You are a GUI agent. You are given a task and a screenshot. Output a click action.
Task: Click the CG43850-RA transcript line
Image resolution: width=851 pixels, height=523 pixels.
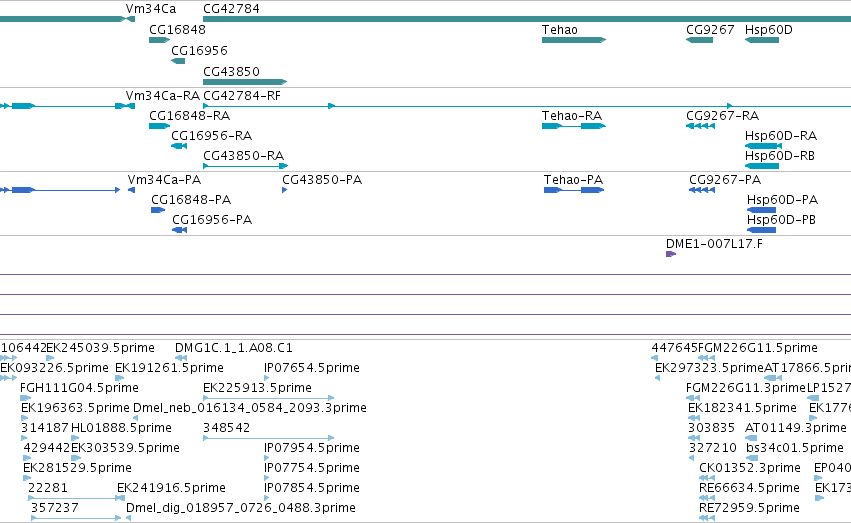(245, 166)
